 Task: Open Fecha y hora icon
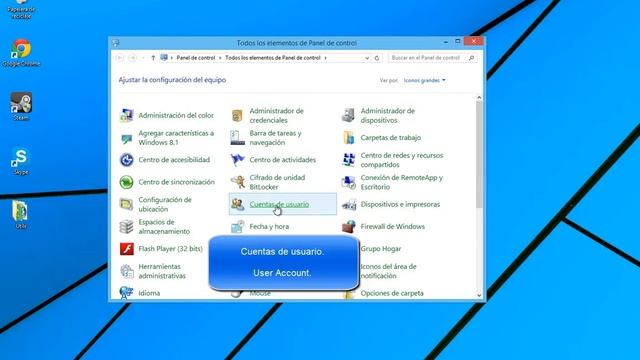tap(238, 227)
